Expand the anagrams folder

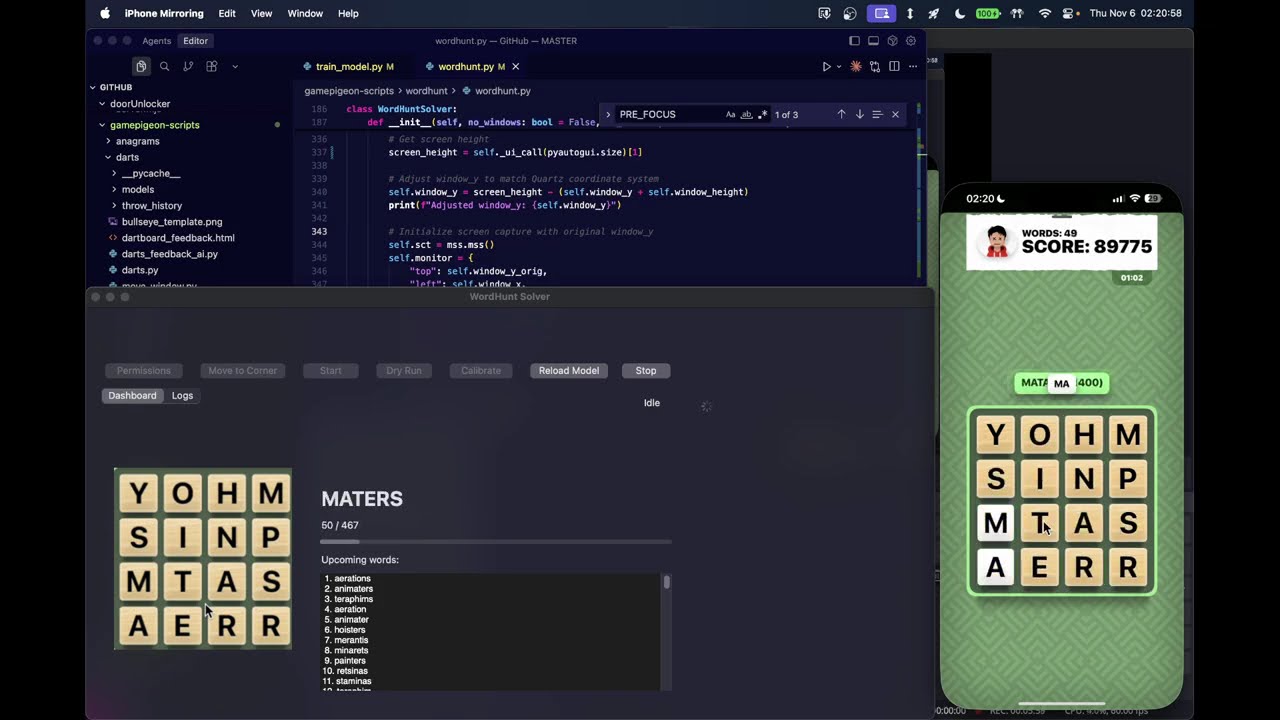(x=137, y=141)
